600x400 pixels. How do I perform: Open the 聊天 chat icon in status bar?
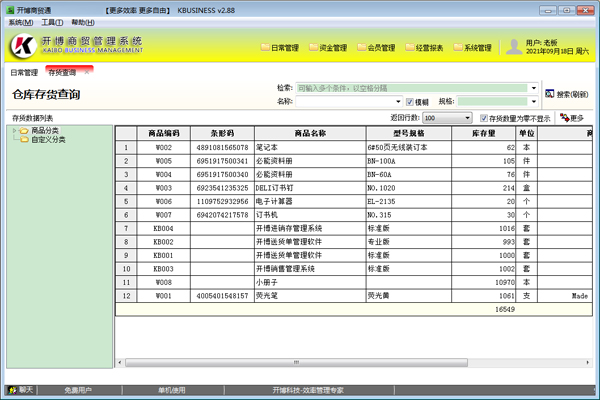[x=21, y=390]
